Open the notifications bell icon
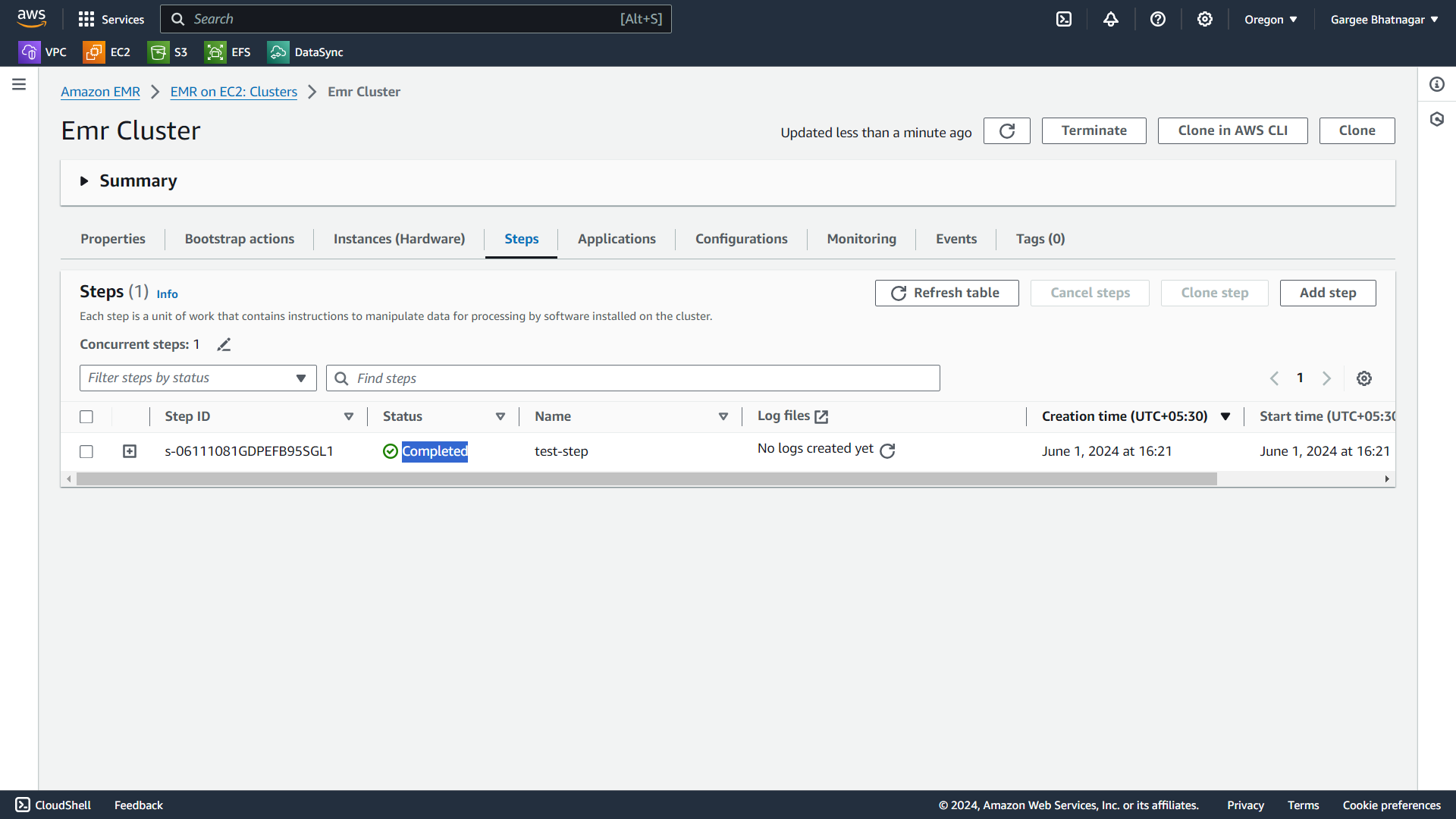Image resolution: width=1456 pixels, height=819 pixels. click(1111, 19)
